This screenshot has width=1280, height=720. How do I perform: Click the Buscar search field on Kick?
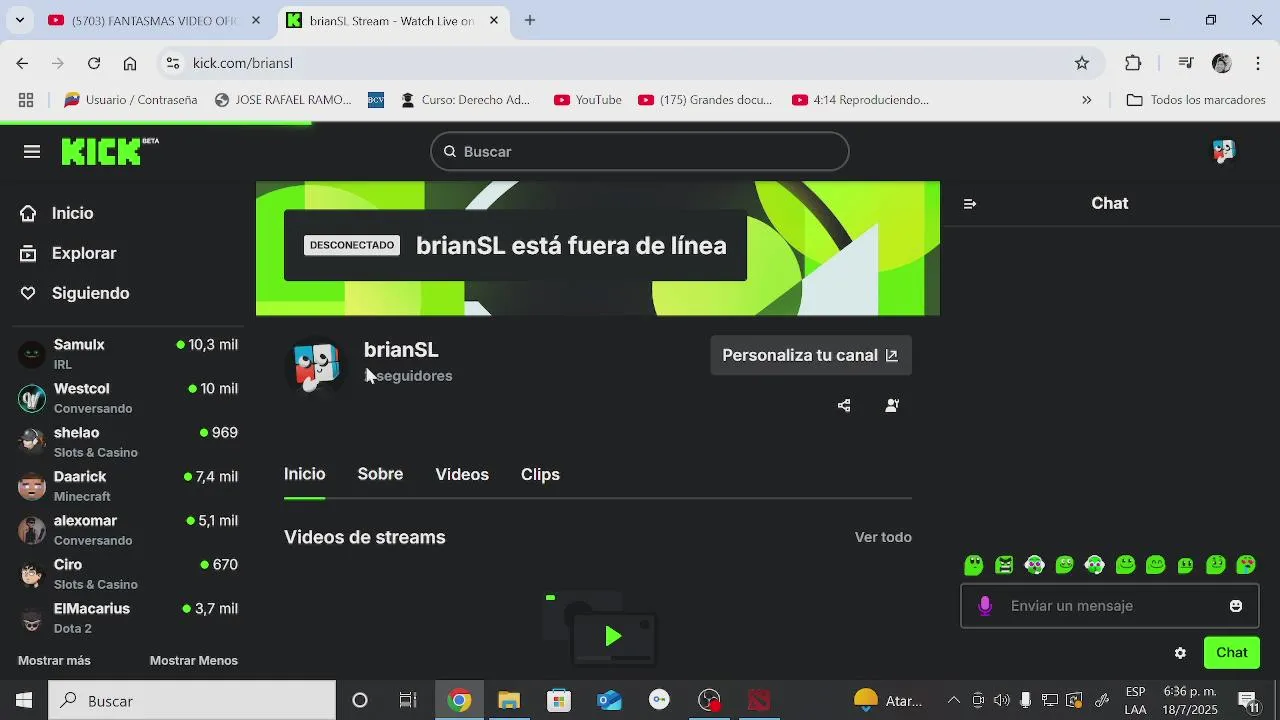pos(640,152)
